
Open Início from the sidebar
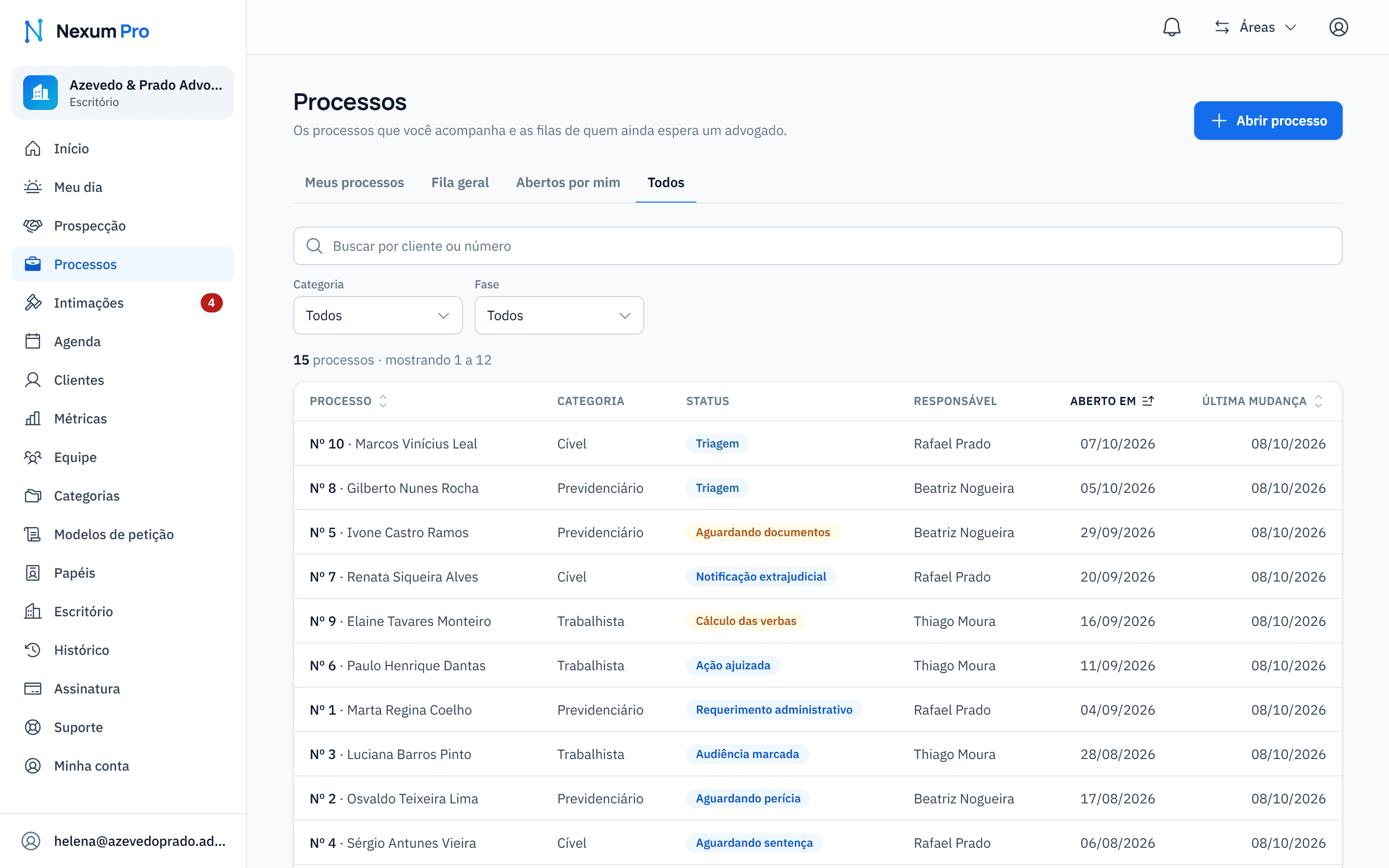click(x=123, y=149)
